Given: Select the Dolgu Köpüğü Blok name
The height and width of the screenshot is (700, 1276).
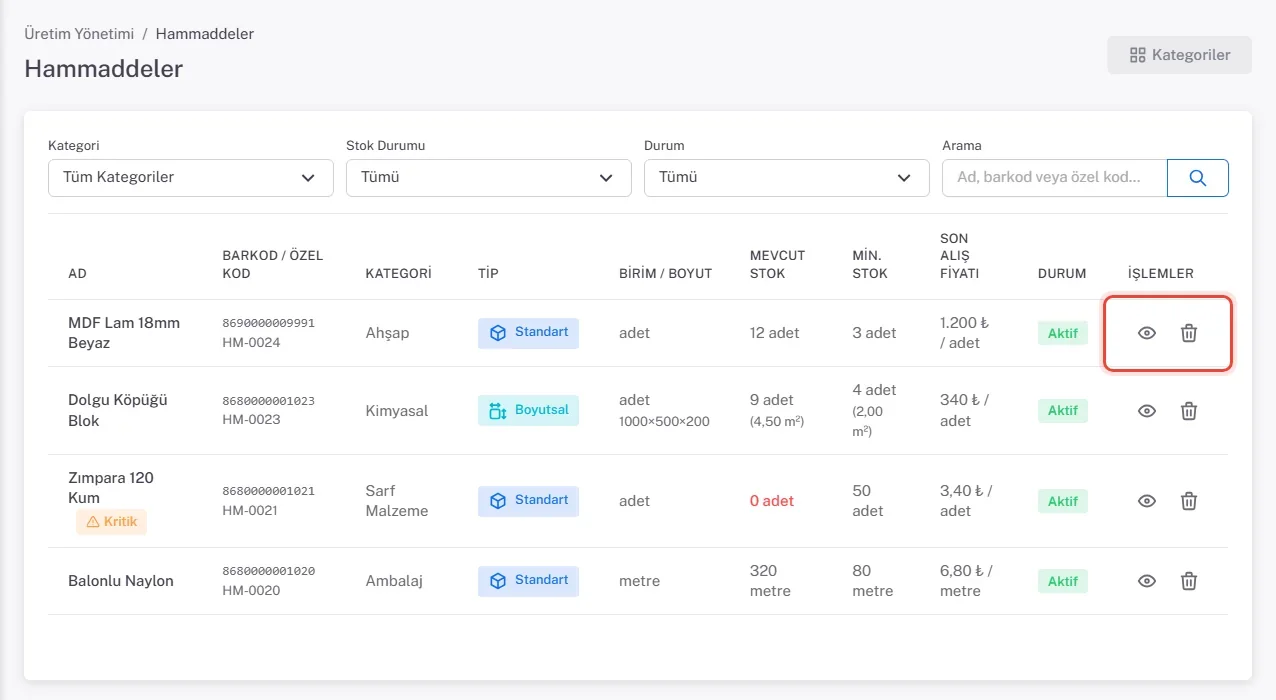Looking at the screenshot, I should [118, 411].
